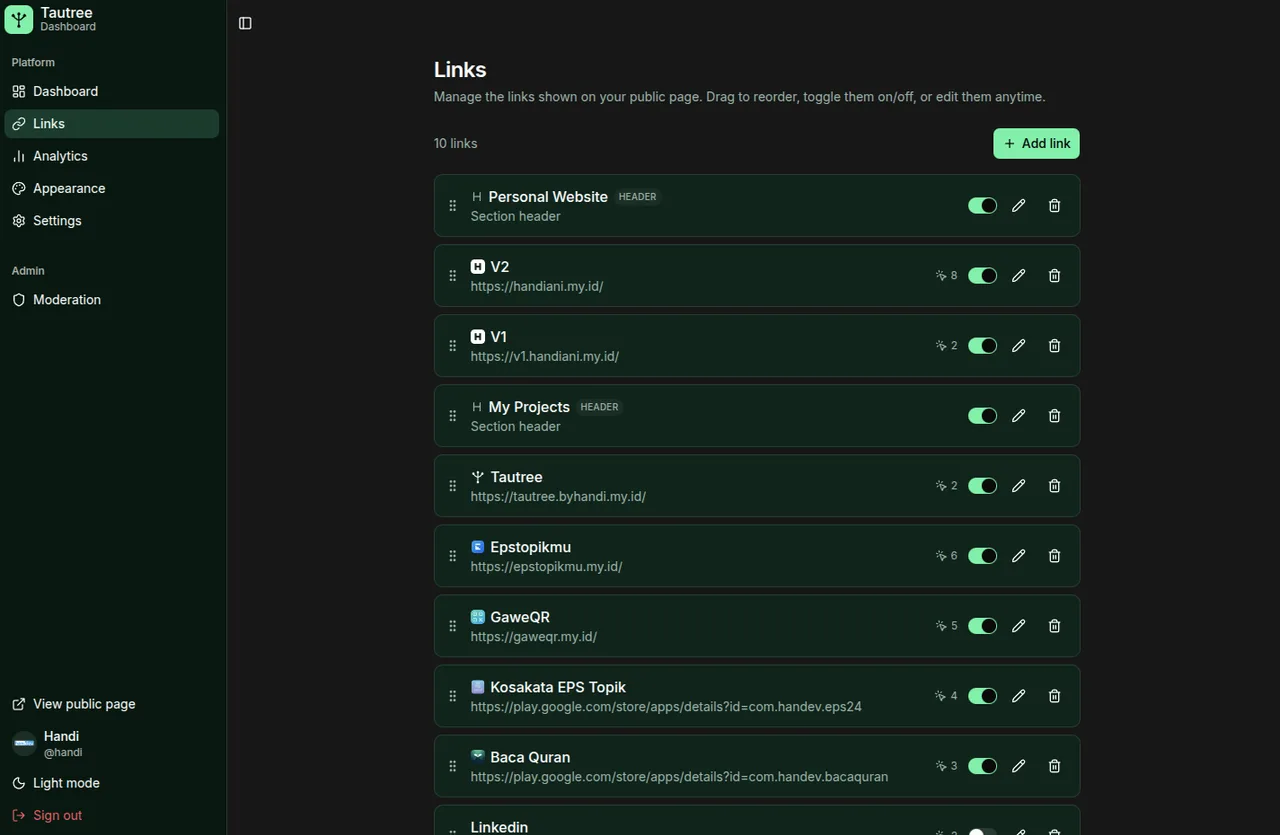The width and height of the screenshot is (1280, 835).
Task: Collapse sidebar with the panel toggle icon
Action: click(245, 23)
